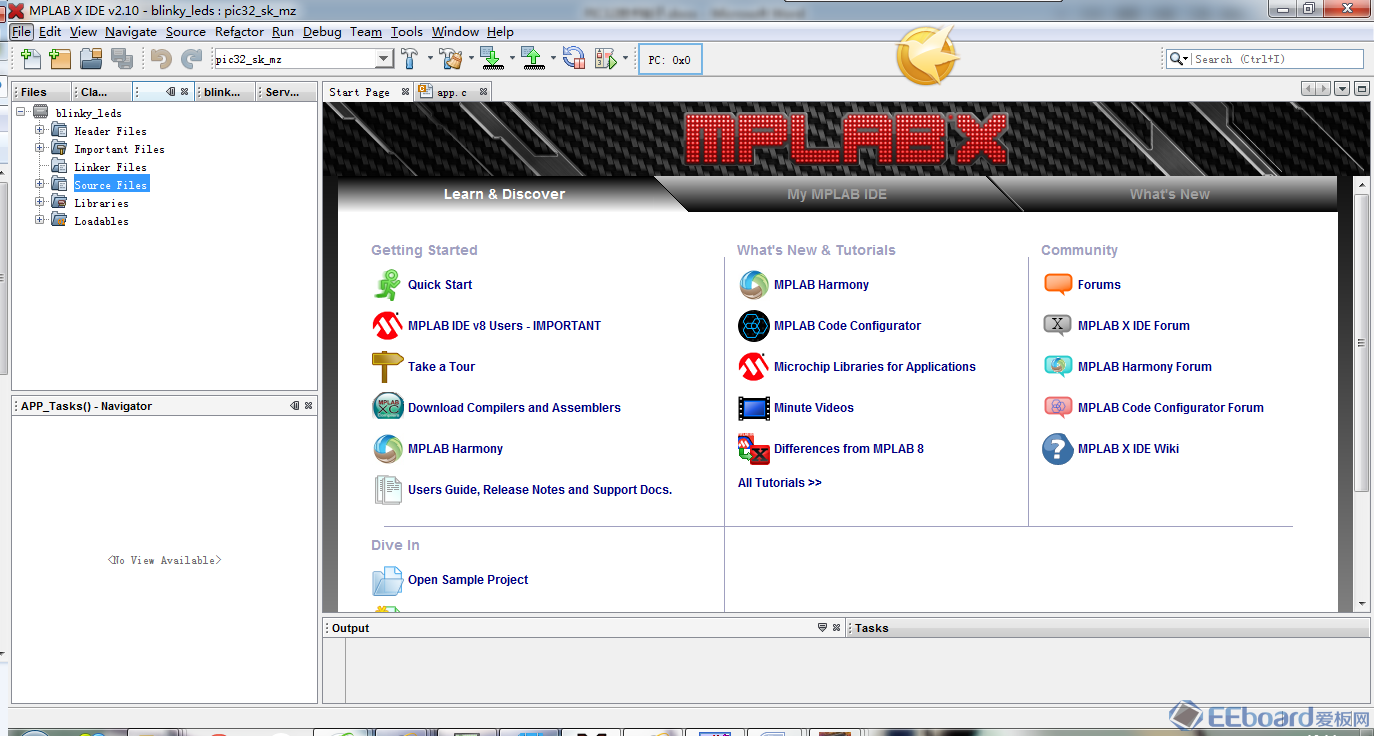
Task: Click the Microchip Libraries for Applications icon
Action: [754, 367]
